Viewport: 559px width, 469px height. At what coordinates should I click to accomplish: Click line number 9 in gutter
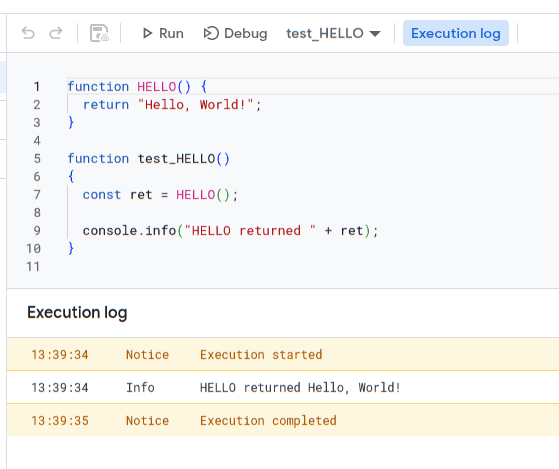tap(37, 231)
